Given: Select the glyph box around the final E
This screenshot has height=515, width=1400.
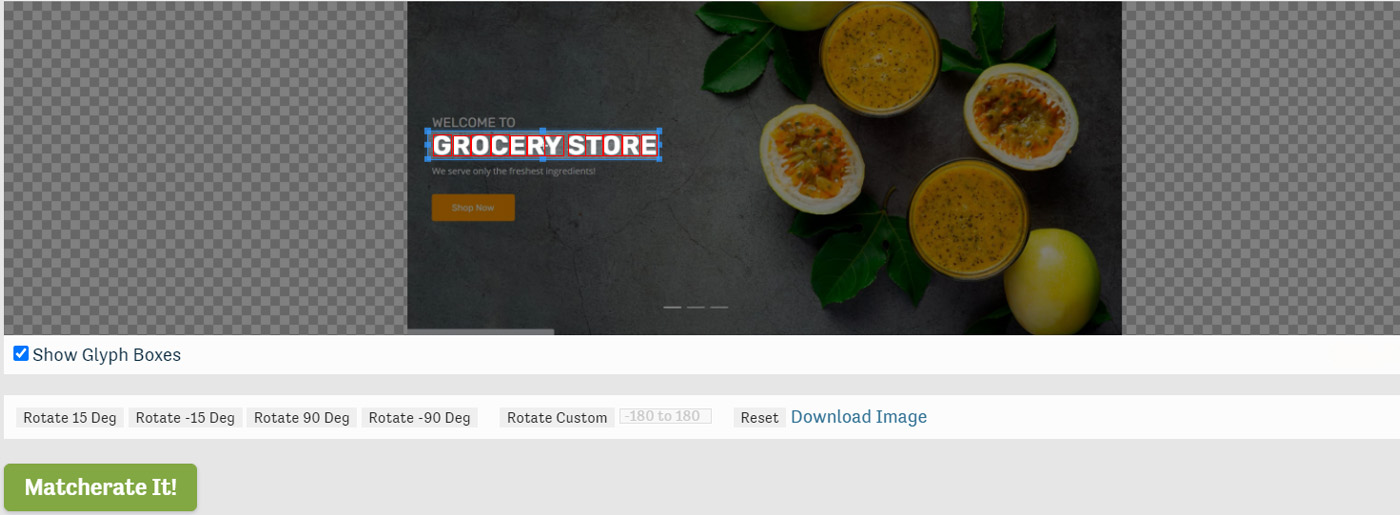Looking at the screenshot, I should (x=649, y=145).
